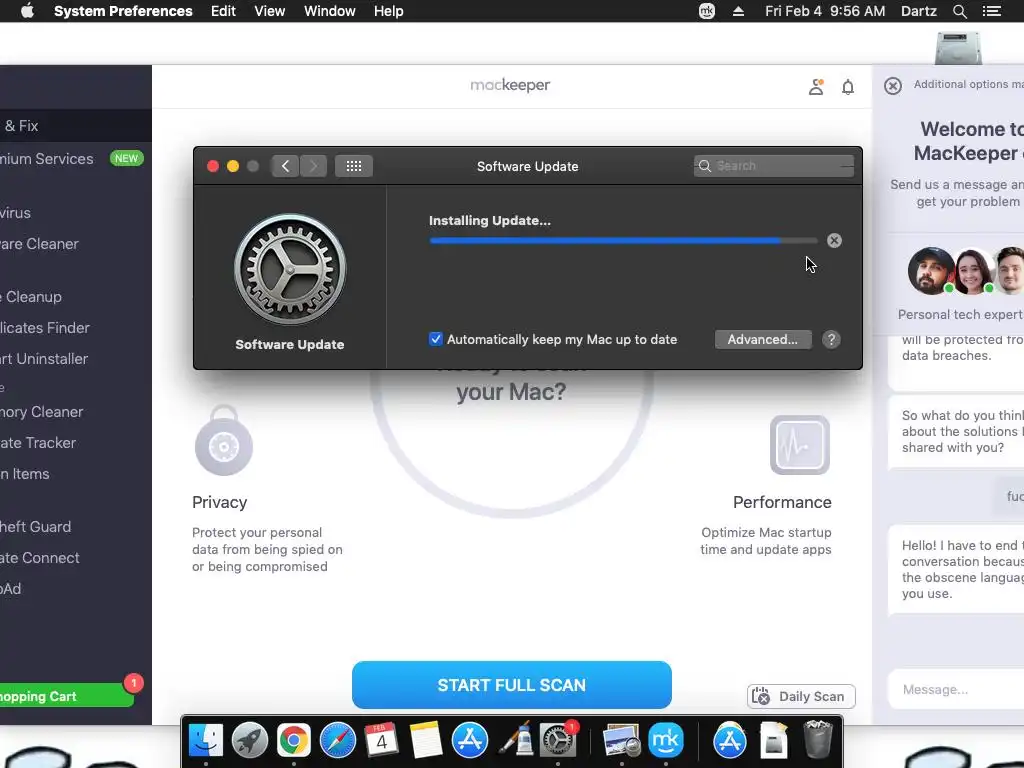Open MacKeeper account profile icon
Screen dimensions: 1024x768
pyautogui.click(x=816, y=86)
